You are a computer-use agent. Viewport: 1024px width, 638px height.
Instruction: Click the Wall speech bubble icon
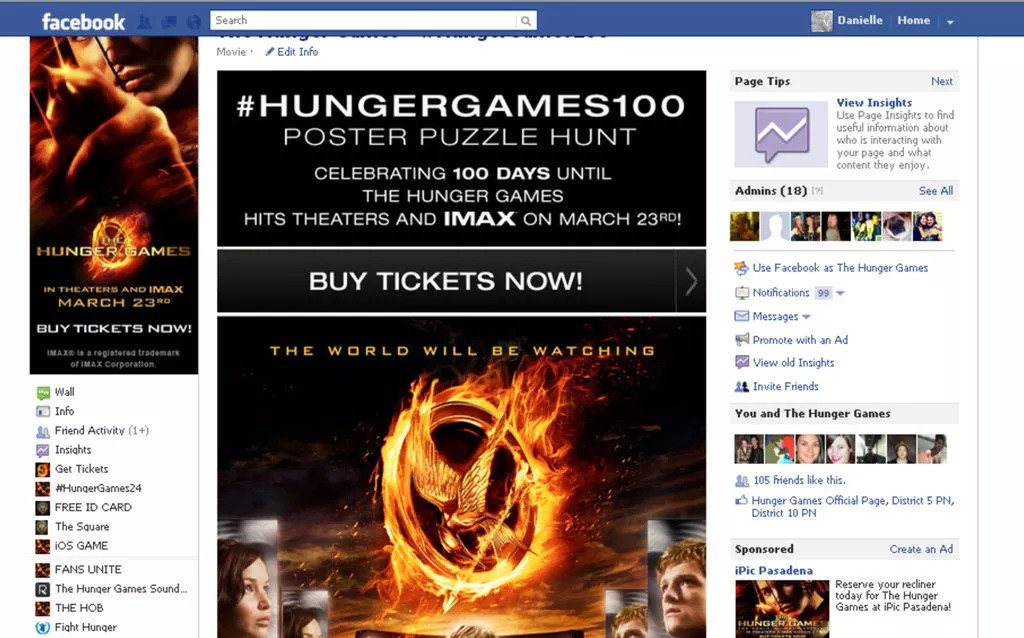point(43,392)
